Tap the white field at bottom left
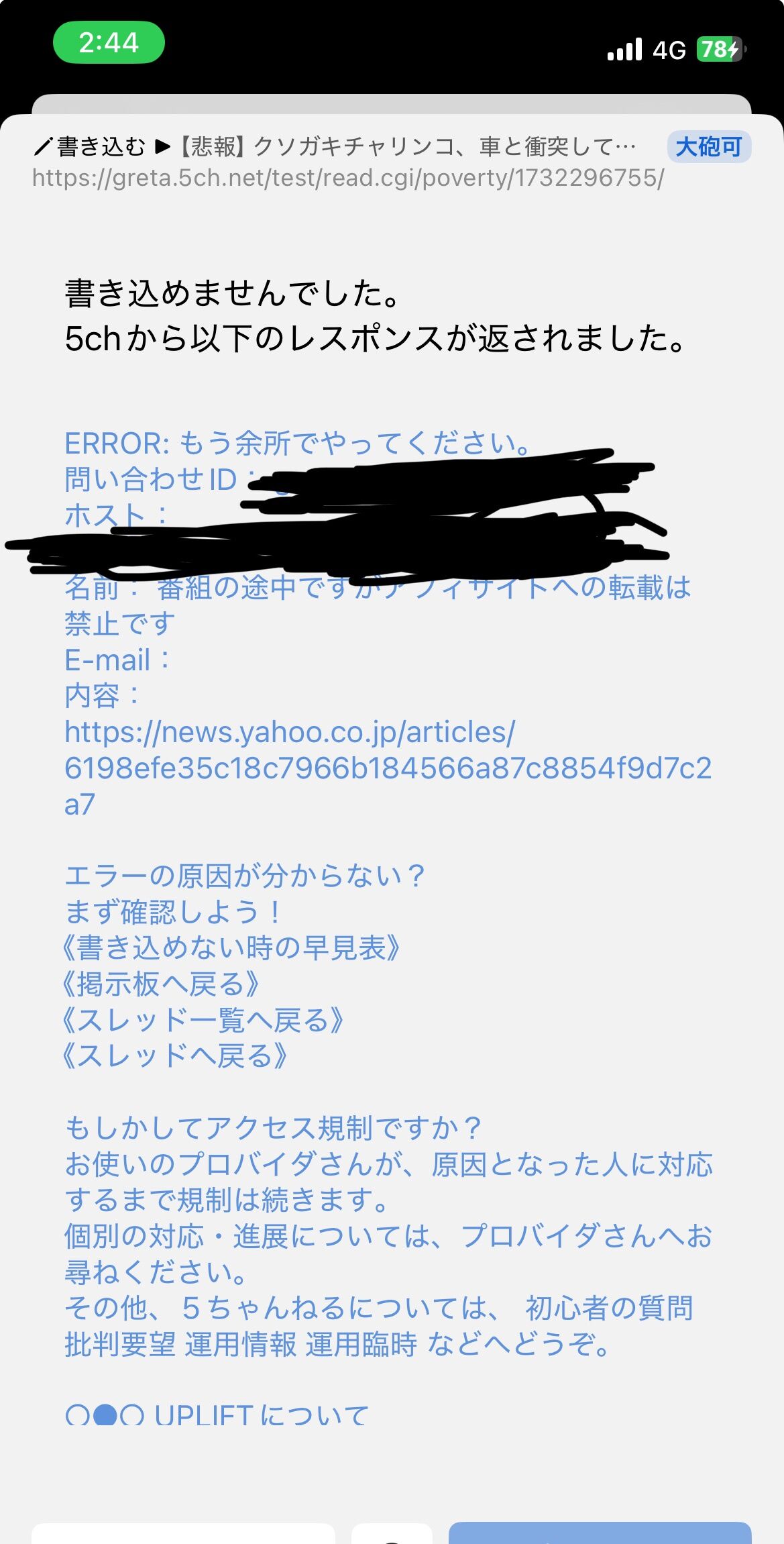The height and width of the screenshot is (1544, 784). pyautogui.click(x=183, y=1533)
